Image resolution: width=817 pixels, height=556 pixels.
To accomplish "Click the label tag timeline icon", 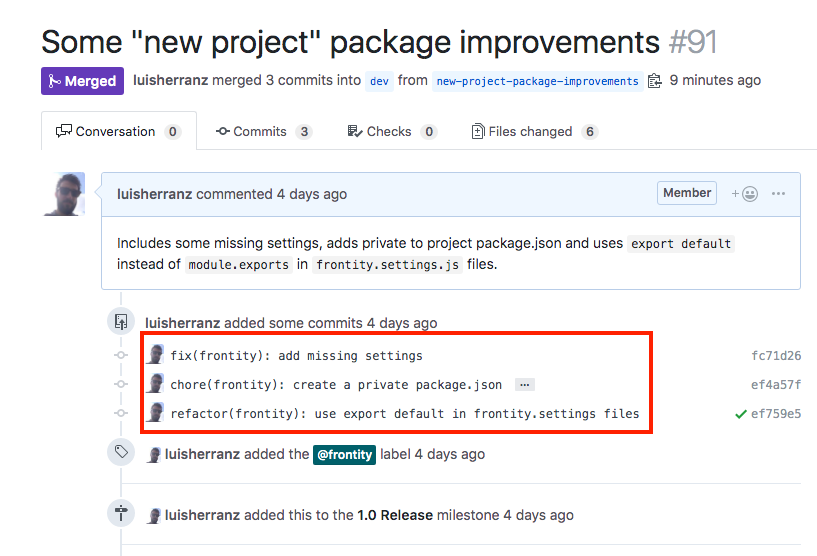I will click(121, 453).
